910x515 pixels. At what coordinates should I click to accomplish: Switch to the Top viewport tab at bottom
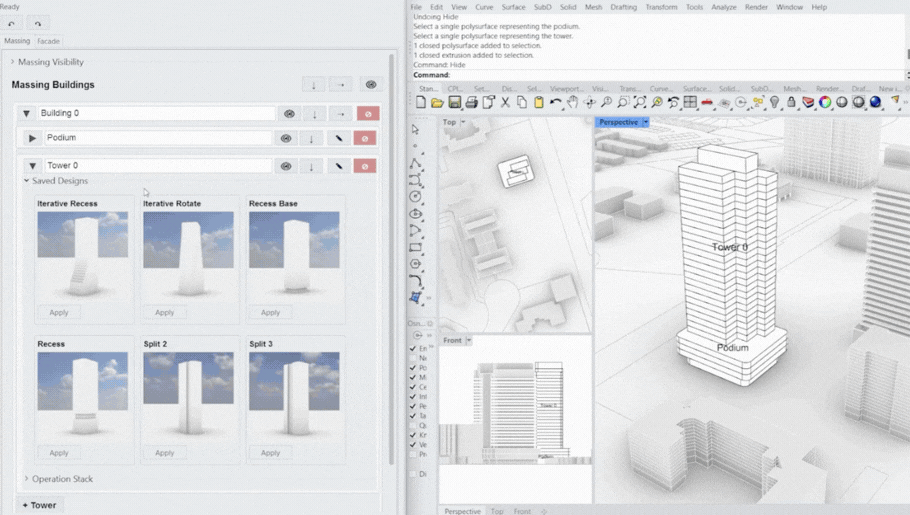(497, 511)
